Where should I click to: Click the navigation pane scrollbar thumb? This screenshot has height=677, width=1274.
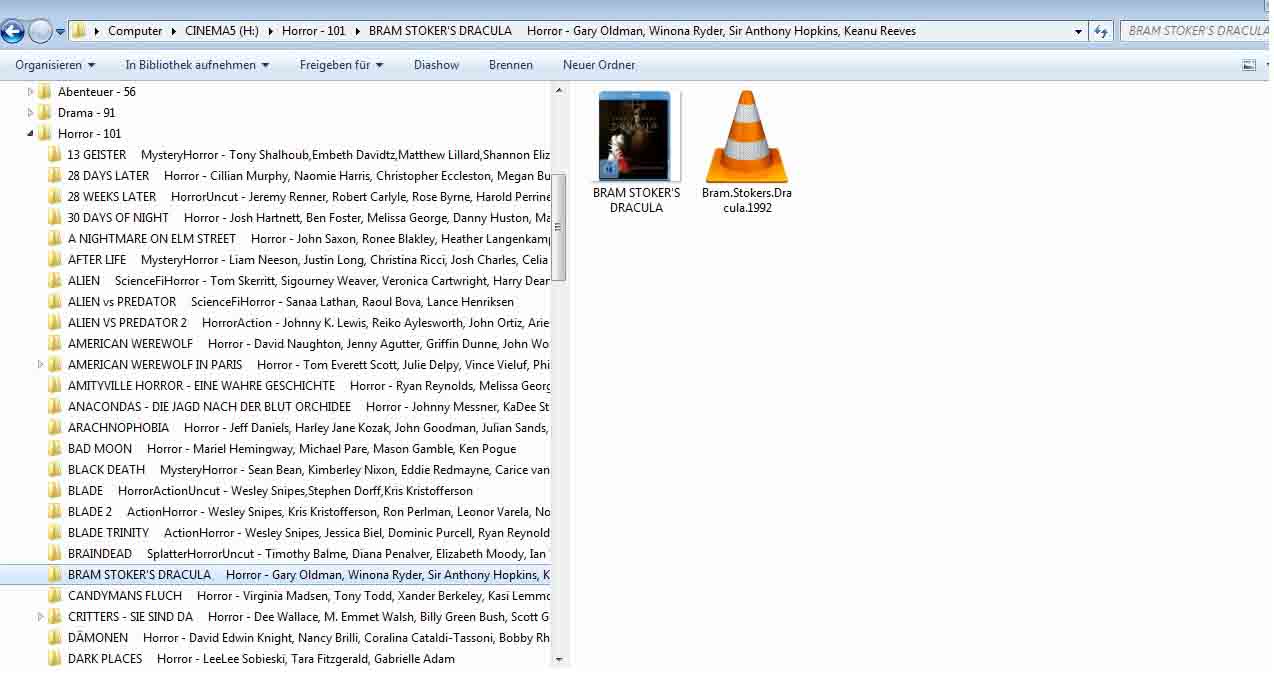(x=559, y=227)
